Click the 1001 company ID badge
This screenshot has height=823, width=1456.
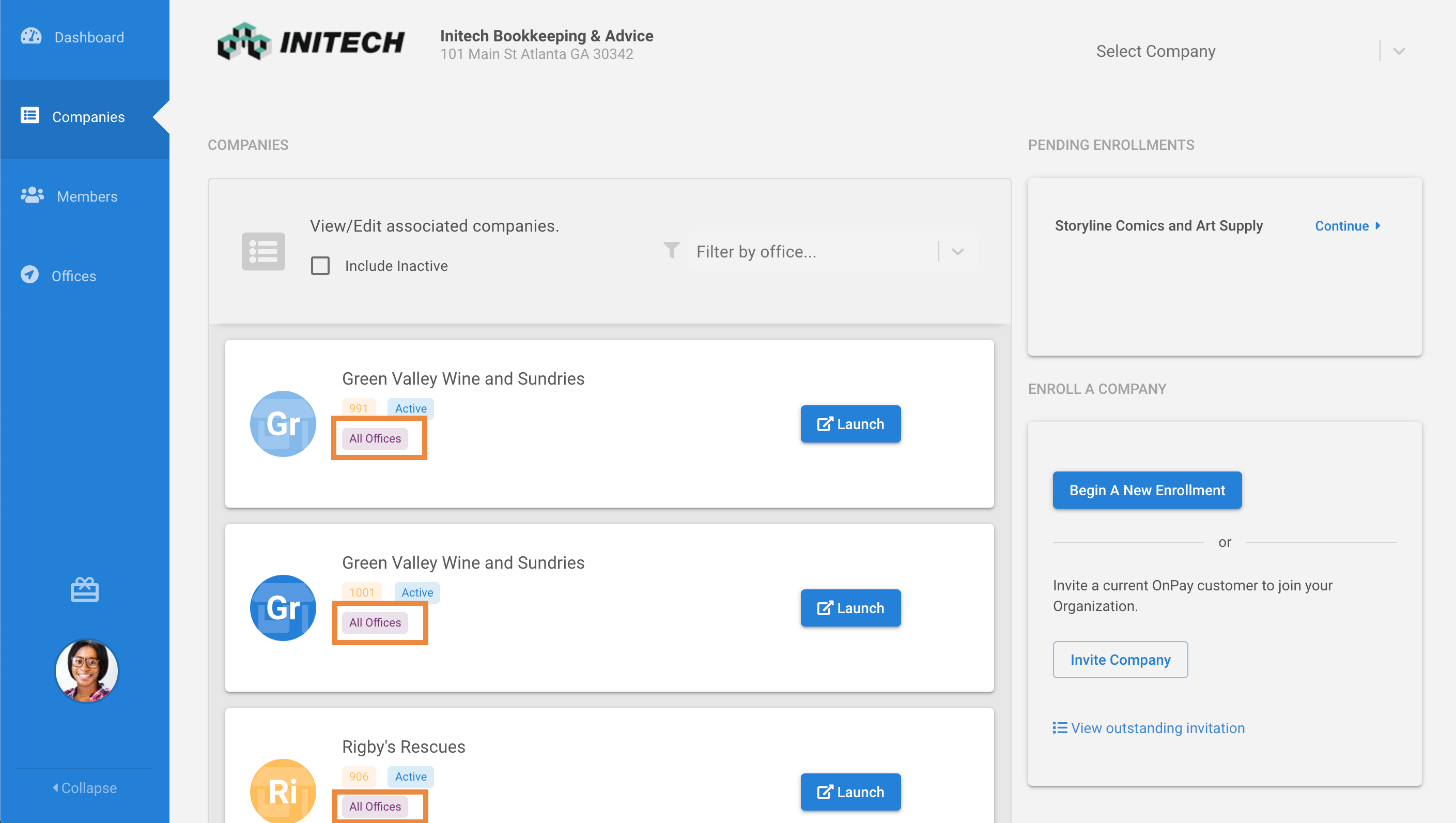point(362,592)
